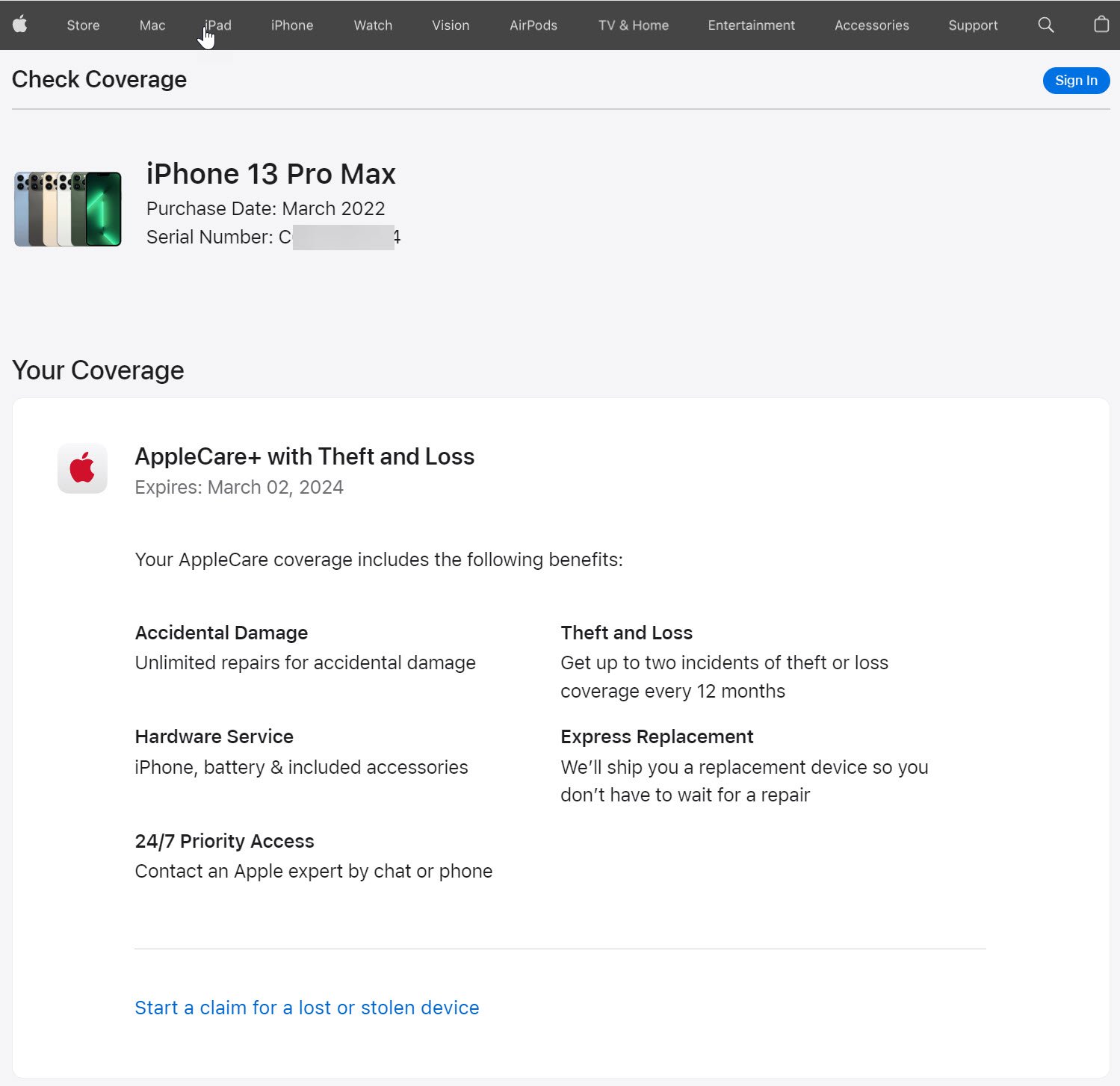Click the iPhone 13 Pro Max image
Screen dimensions: 1120x1086
pyautogui.click(x=68, y=209)
